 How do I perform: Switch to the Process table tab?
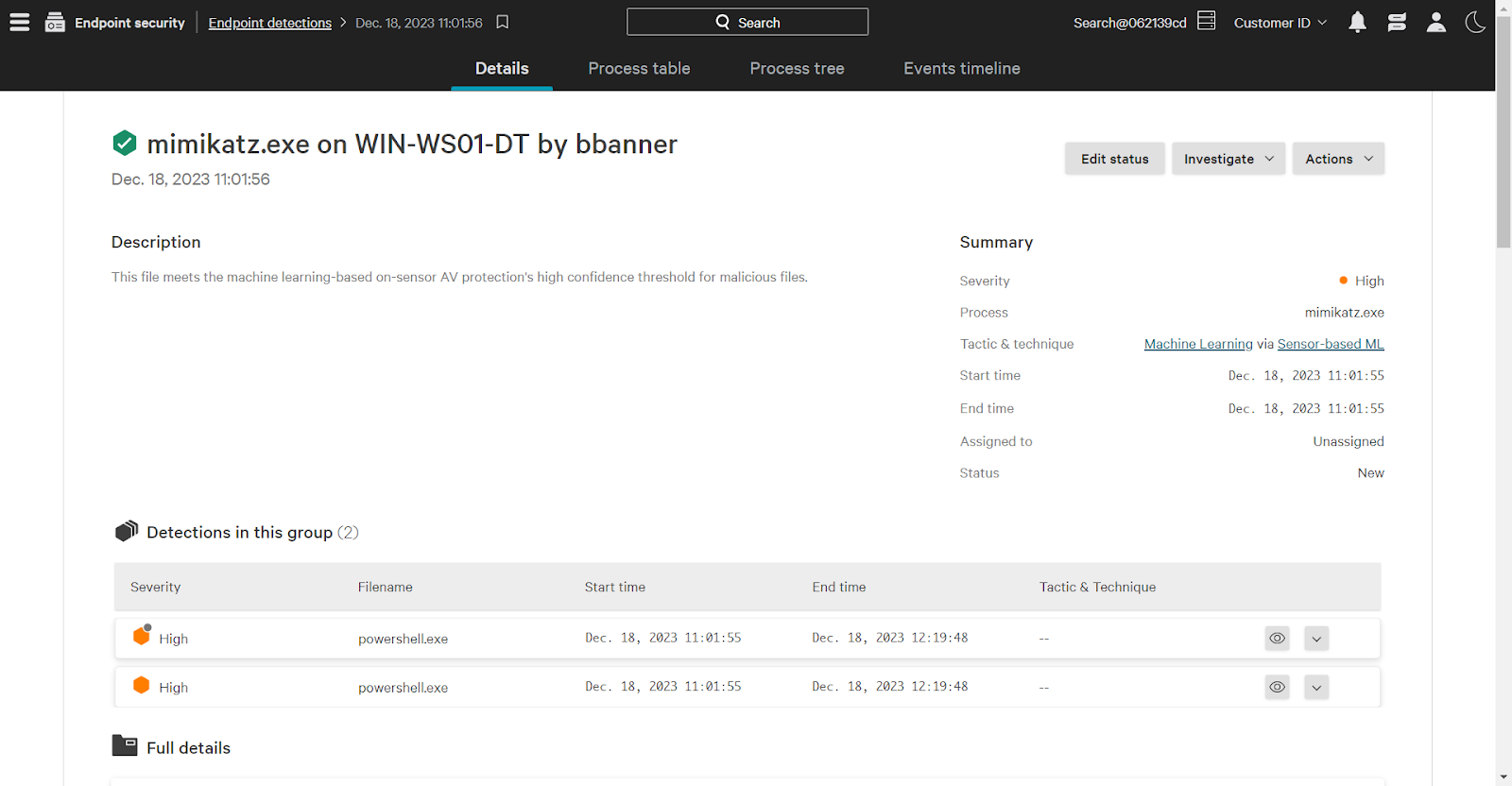[639, 68]
